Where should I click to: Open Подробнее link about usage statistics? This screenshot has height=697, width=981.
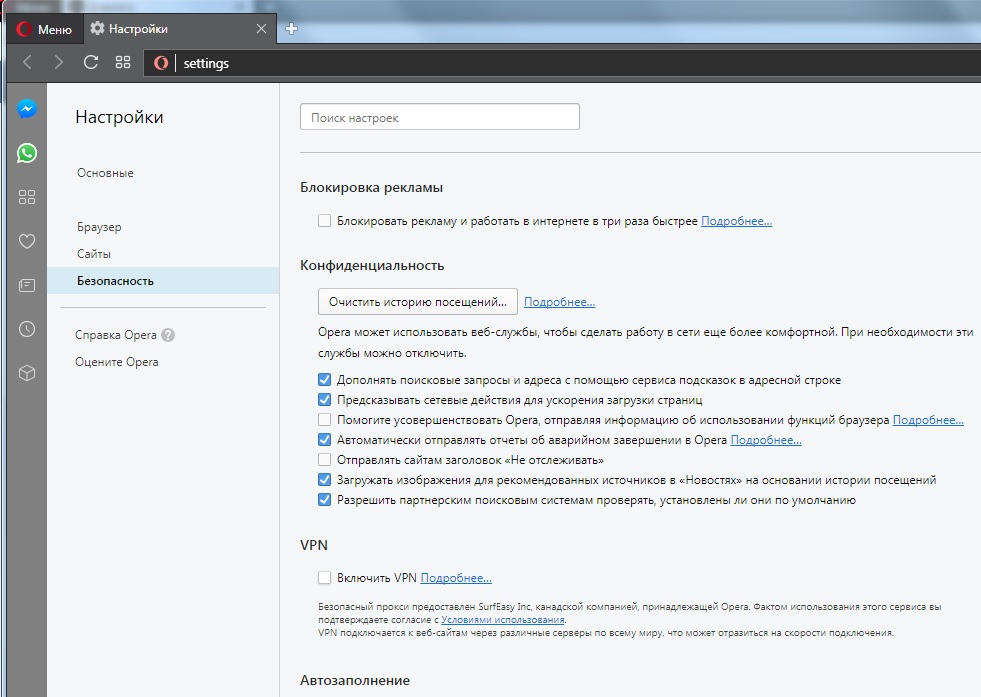pyautogui.click(x=928, y=420)
